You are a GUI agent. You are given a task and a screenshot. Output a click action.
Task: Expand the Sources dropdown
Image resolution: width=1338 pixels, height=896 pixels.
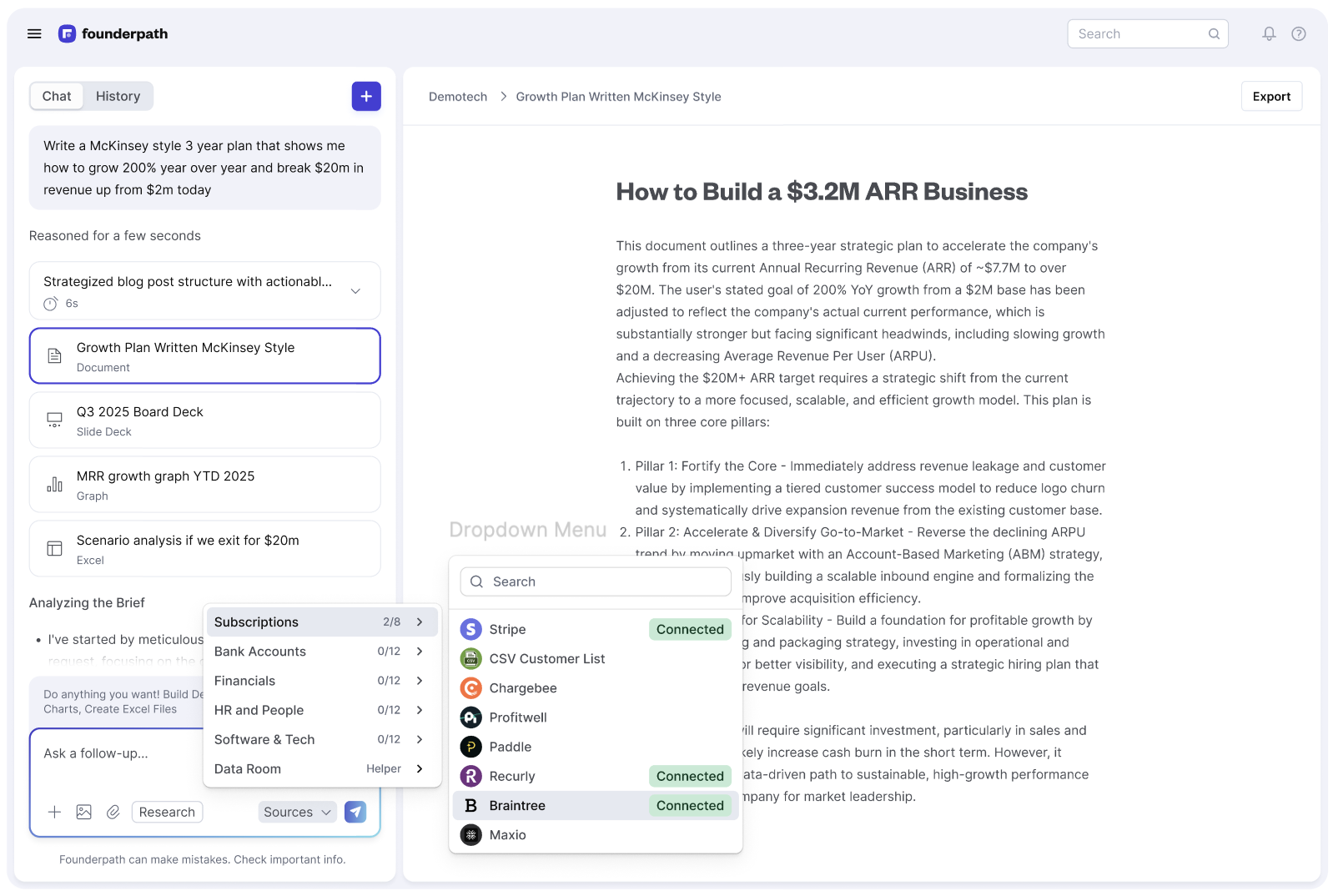click(x=297, y=812)
